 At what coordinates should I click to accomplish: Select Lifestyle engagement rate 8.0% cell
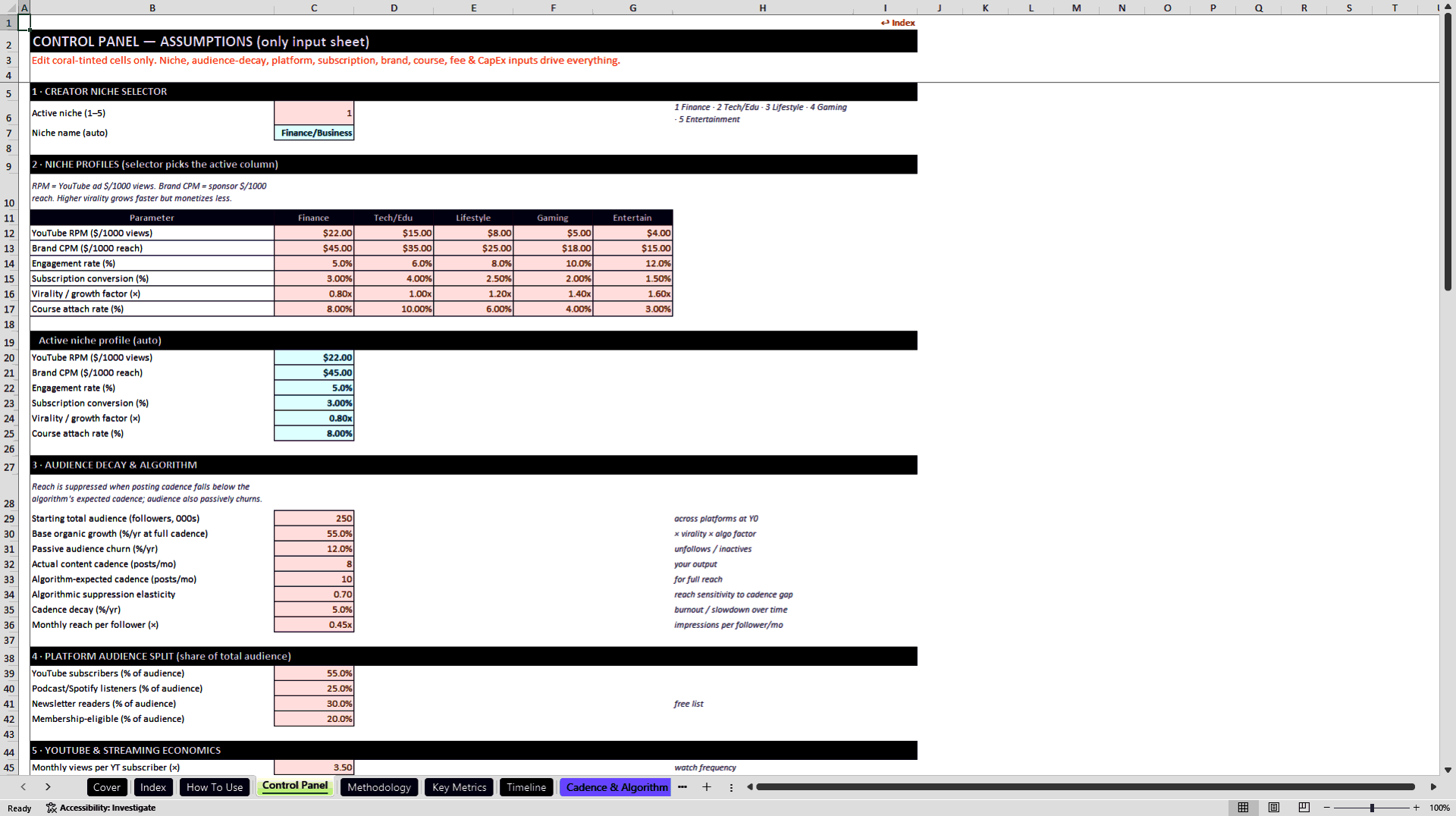point(473,263)
